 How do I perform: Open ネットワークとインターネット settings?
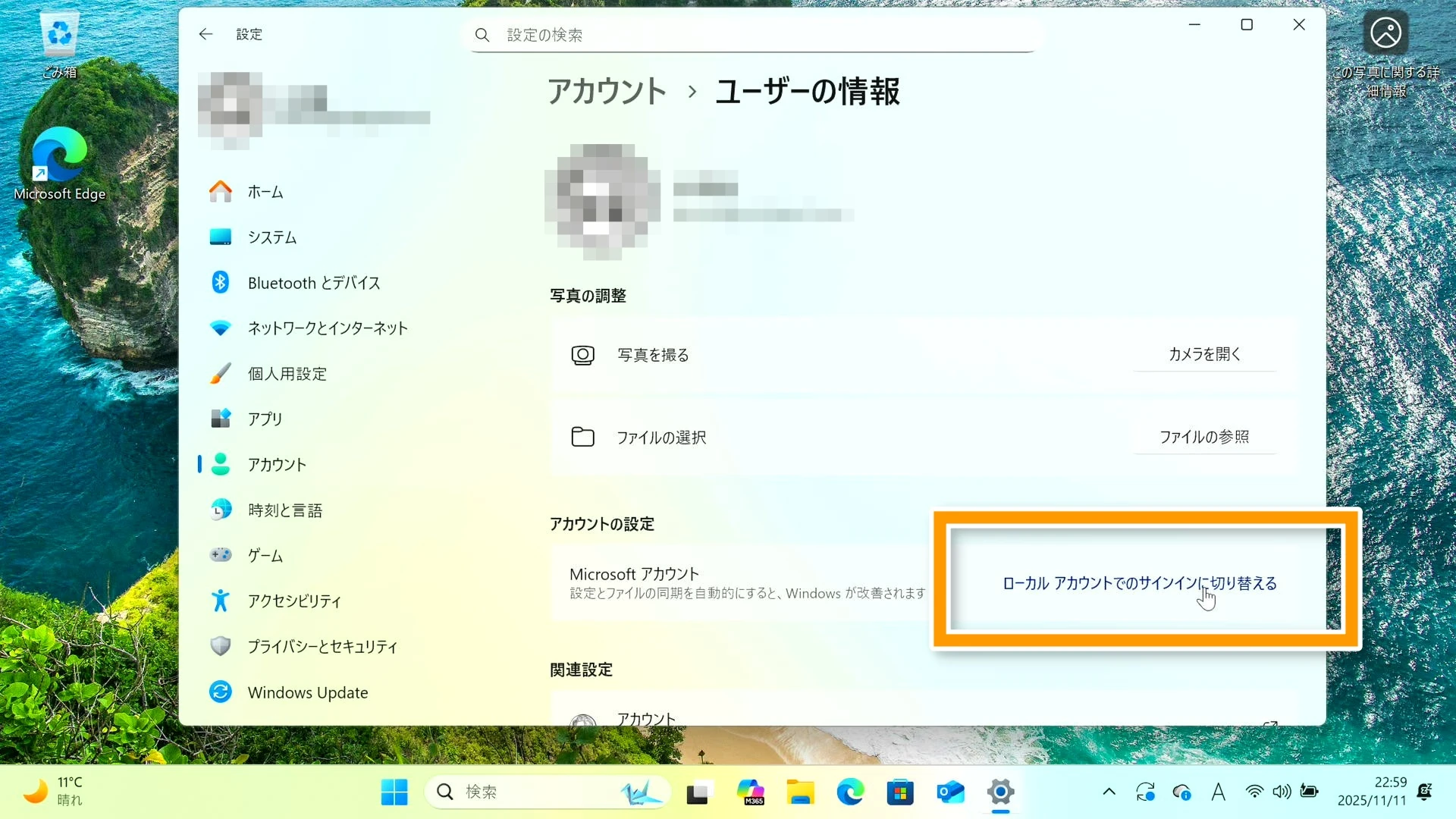click(x=327, y=328)
